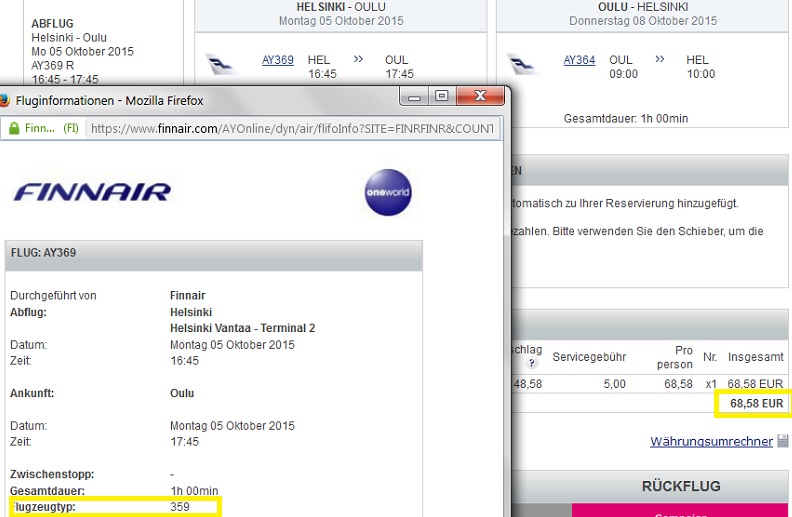Click the 'AY369 R' text in left panel
792x517 pixels.
click(x=53, y=66)
